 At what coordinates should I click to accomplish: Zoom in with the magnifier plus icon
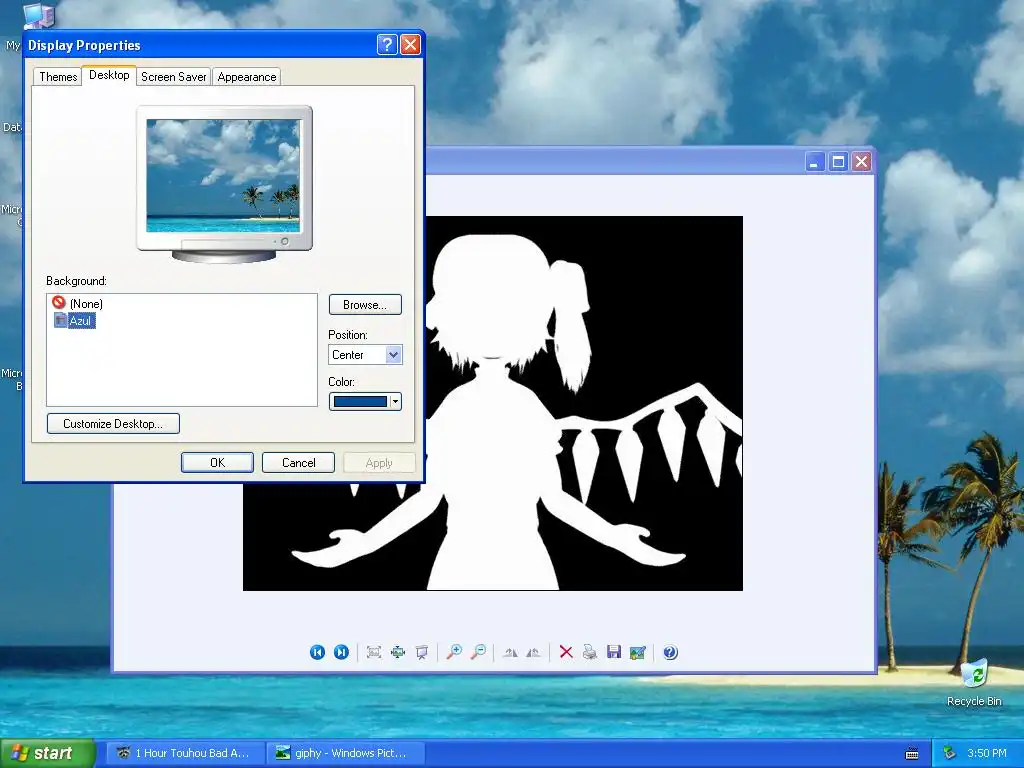454,652
